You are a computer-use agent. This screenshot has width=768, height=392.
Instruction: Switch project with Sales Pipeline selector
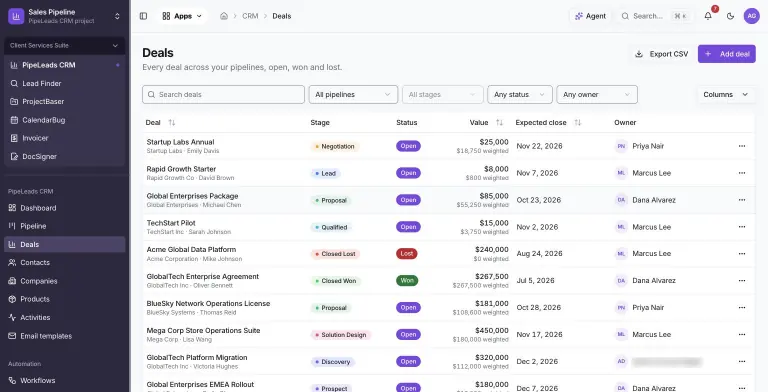click(64, 16)
